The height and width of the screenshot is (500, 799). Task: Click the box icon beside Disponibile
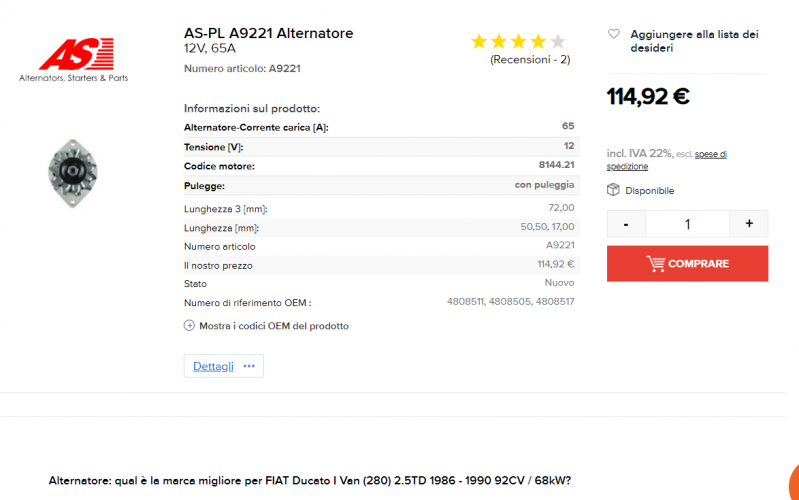tap(614, 190)
